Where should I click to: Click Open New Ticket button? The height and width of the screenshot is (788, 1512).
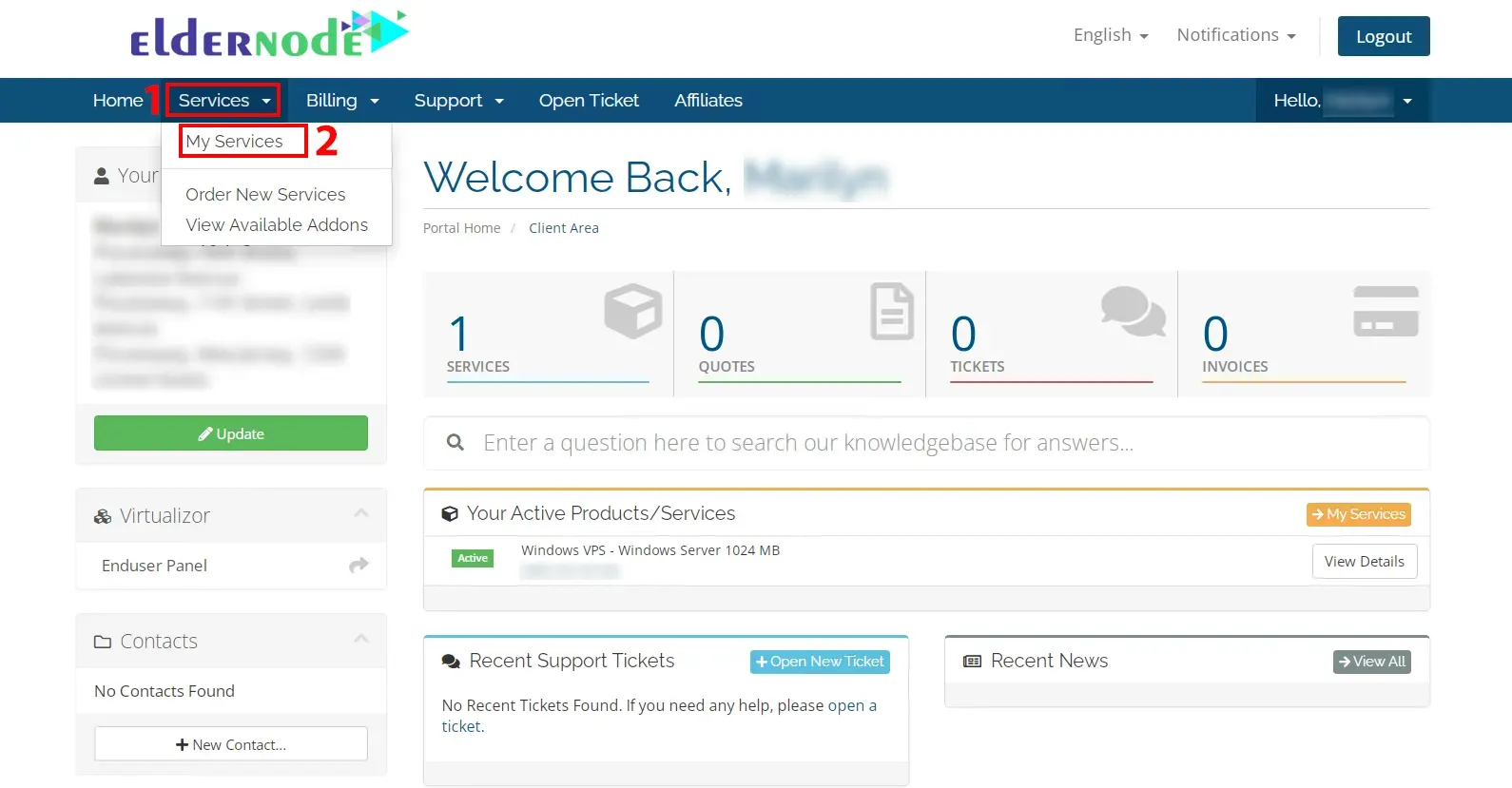[820, 662]
